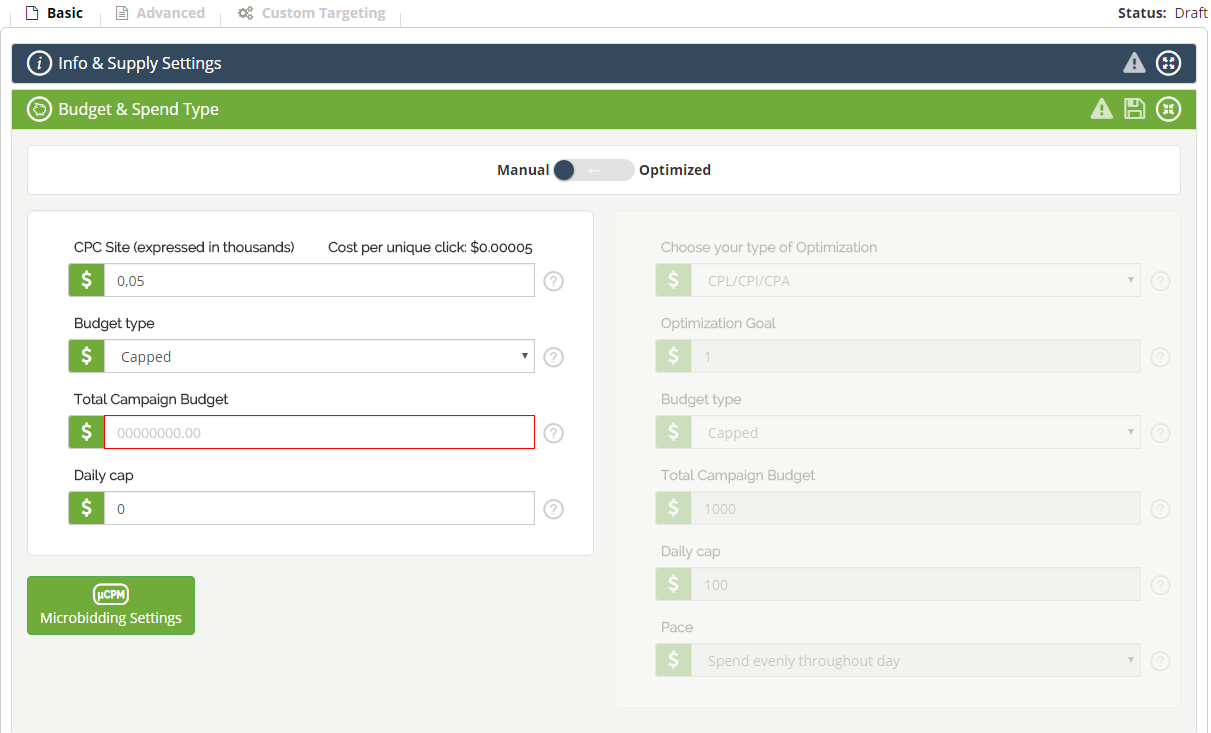Click the 'Manual' label beside the switch
Viewport: 1211px width, 733px height.
coord(523,170)
